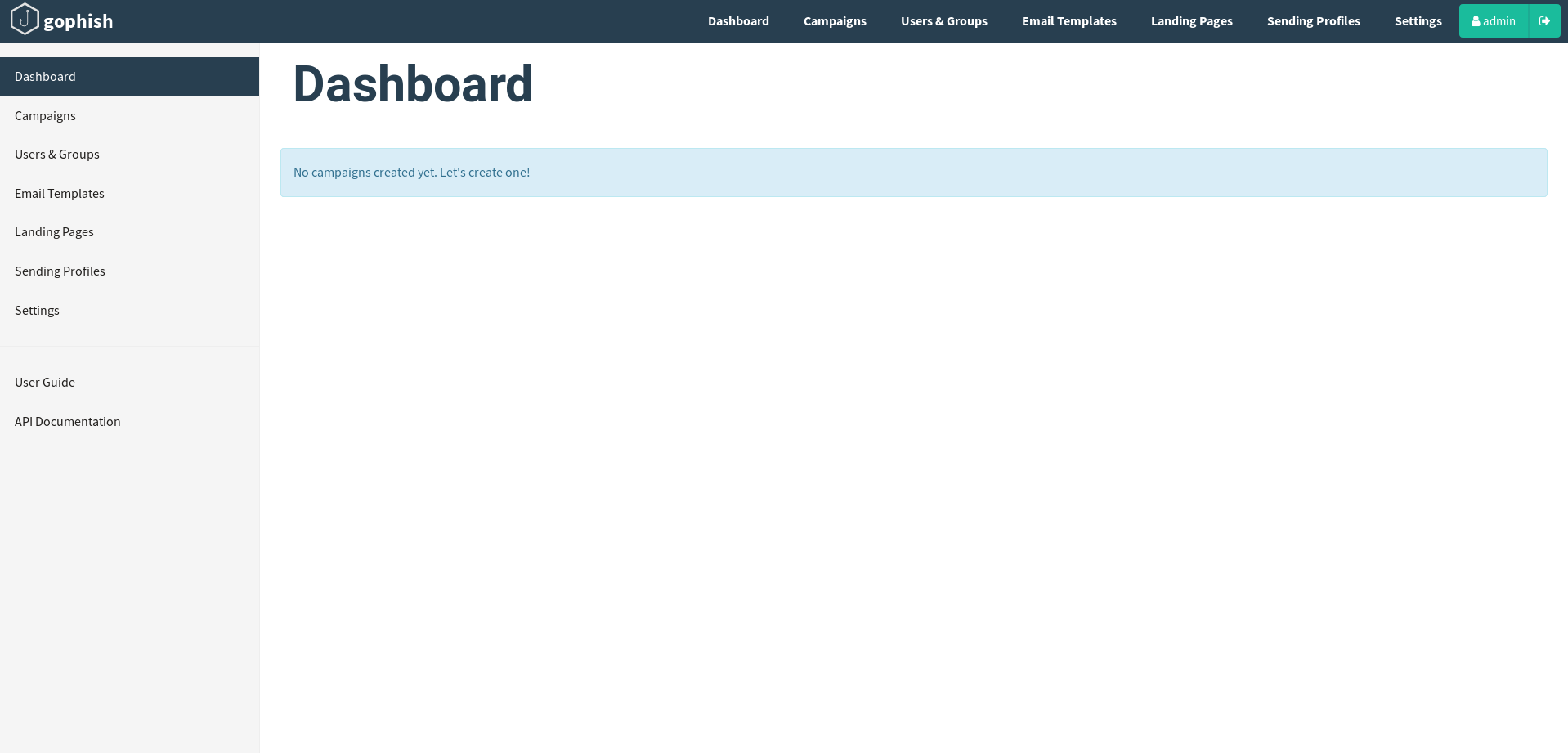Select Email Templates in the top navbar
Image resolution: width=1568 pixels, height=753 pixels.
tap(1068, 21)
